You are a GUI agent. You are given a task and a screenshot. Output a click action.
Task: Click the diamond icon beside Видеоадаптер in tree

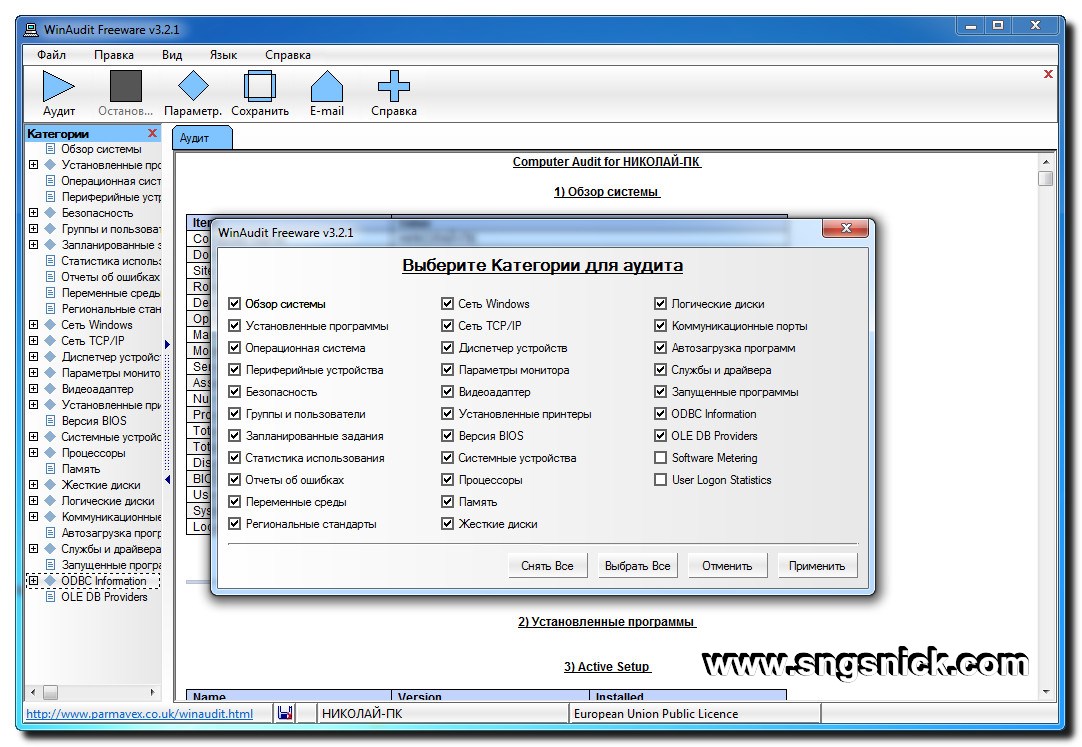pyautogui.click(x=50, y=388)
